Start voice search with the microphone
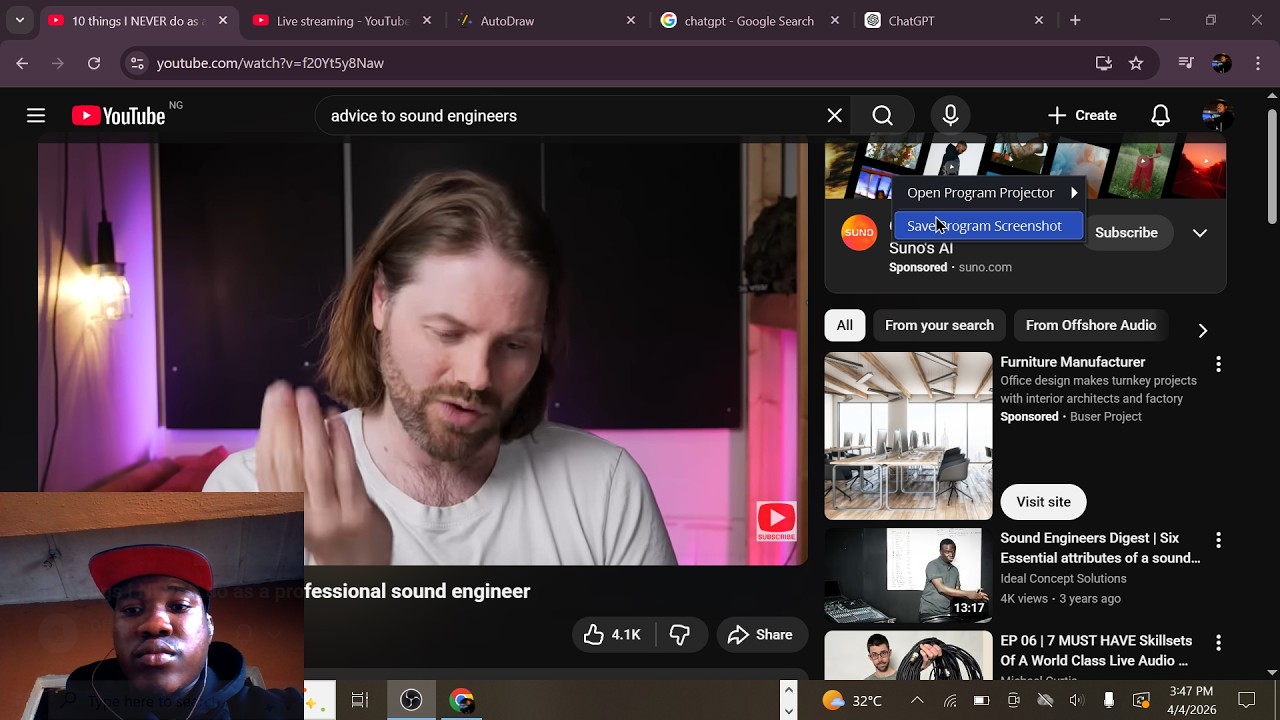Screen dimensions: 1280x720 (x=950, y=116)
